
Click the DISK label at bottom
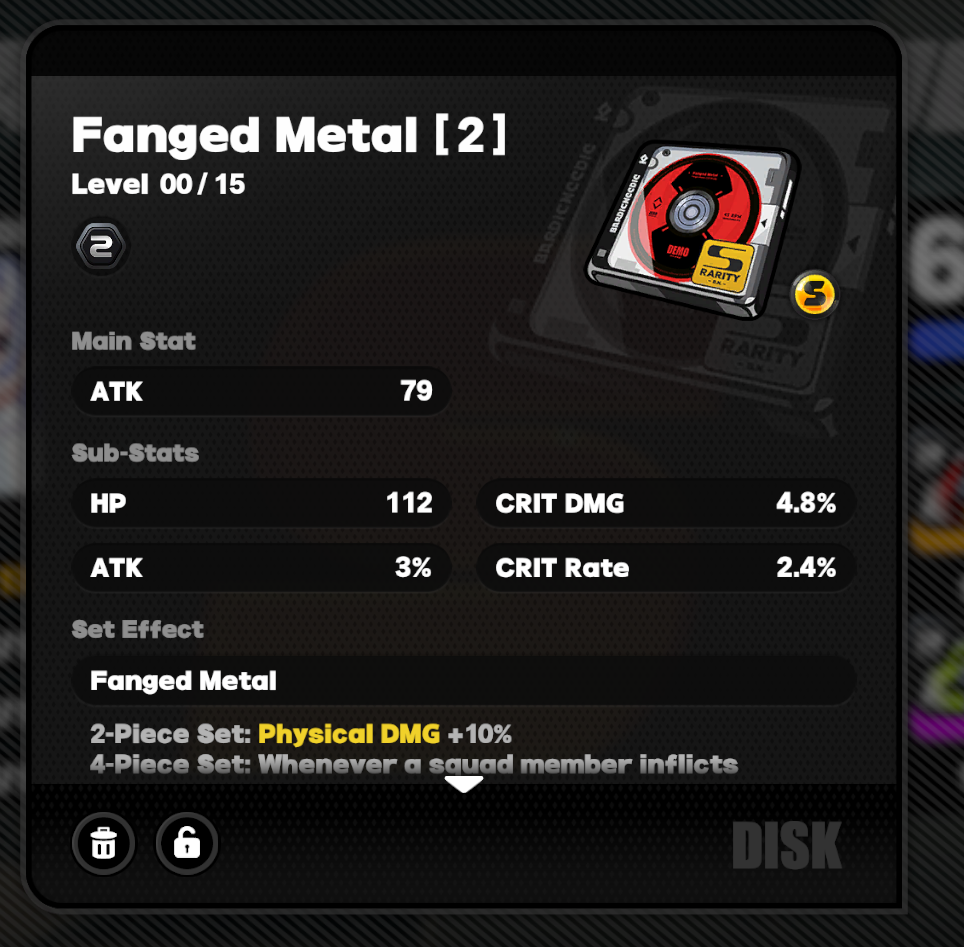[x=787, y=846]
